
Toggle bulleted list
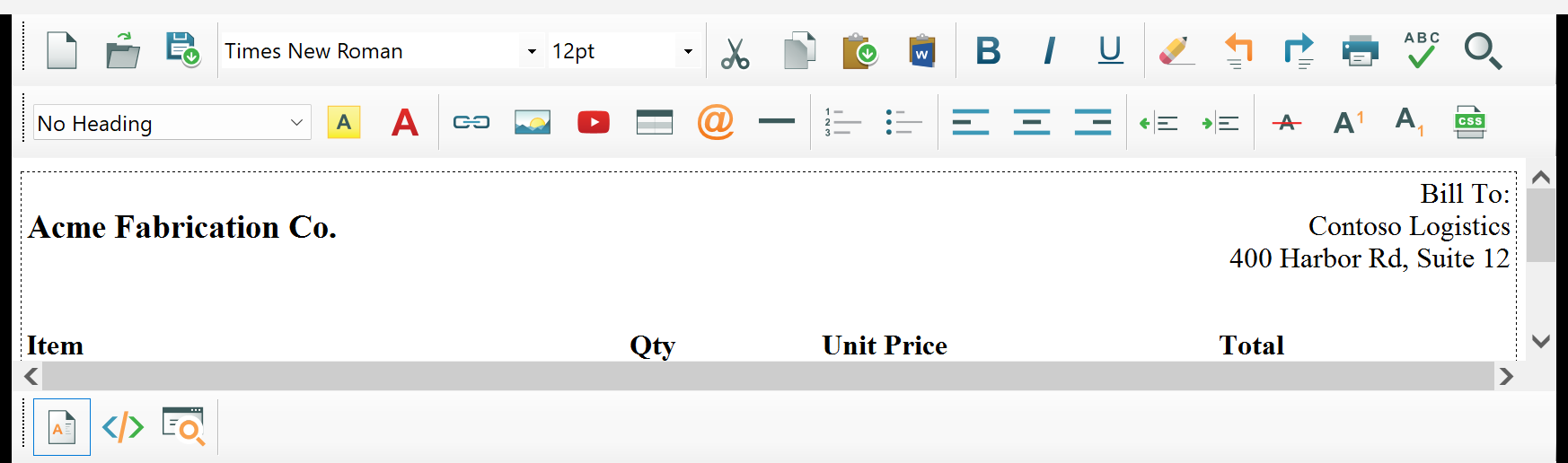click(904, 122)
